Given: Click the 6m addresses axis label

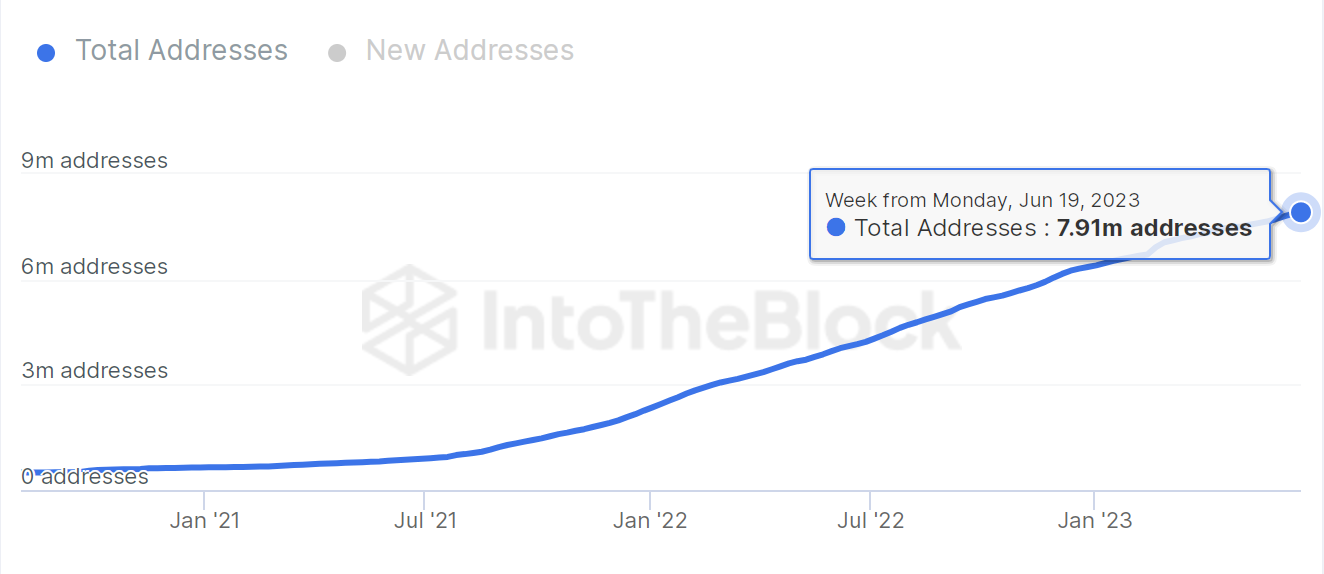Looking at the screenshot, I should point(95,267).
